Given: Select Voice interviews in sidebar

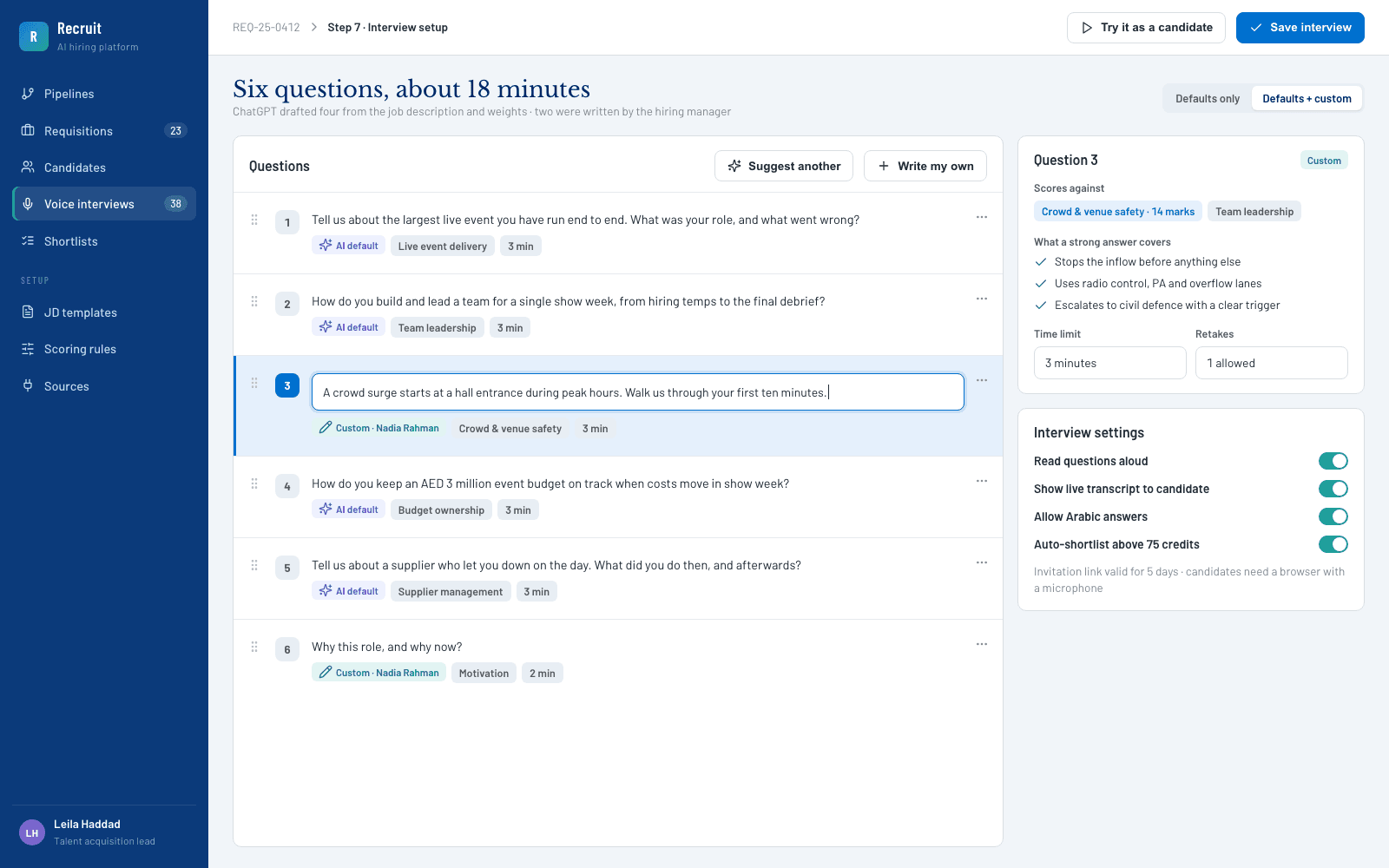Looking at the screenshot, I should tap(104, 204).
